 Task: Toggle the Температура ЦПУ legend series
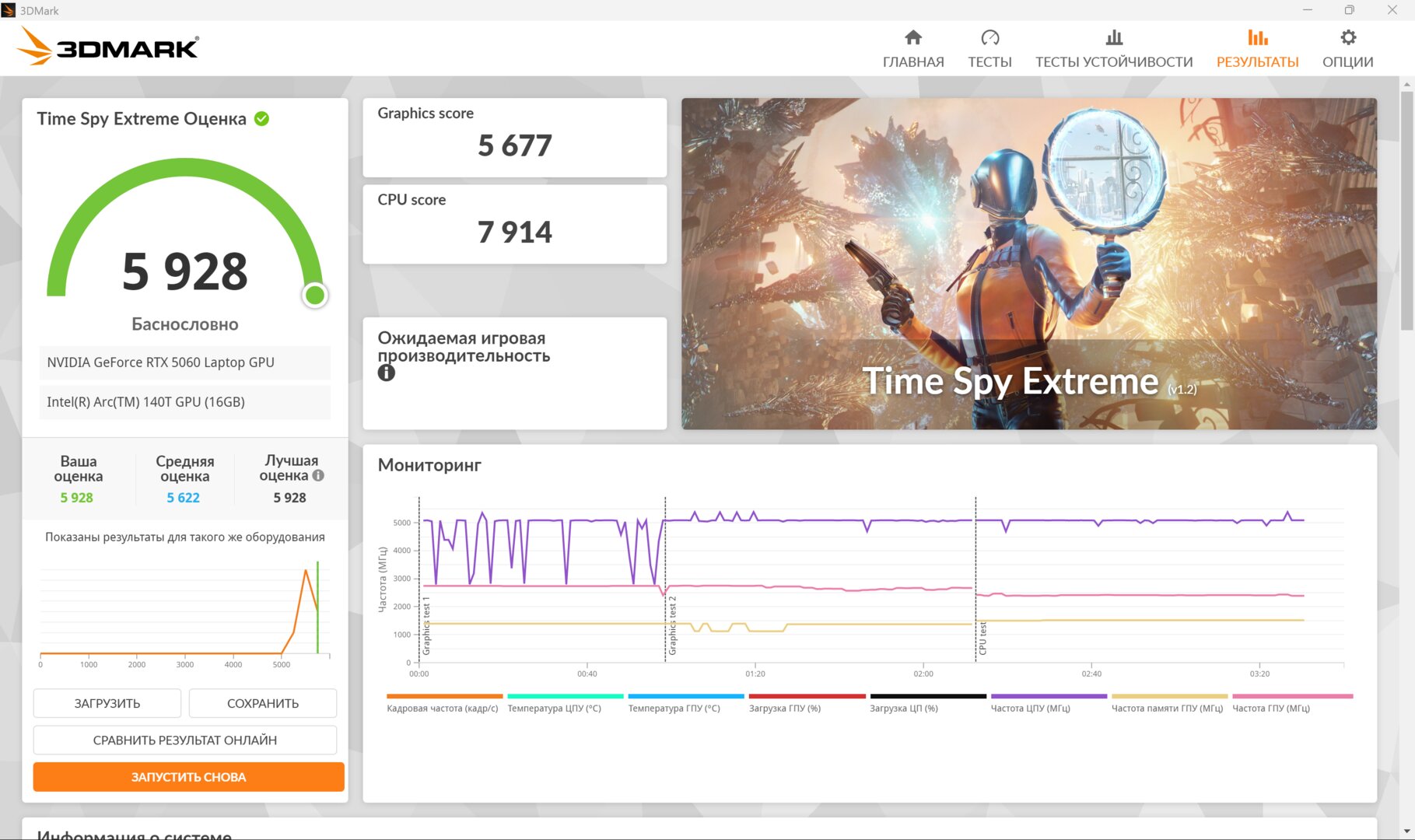pyautogui.click(x=555, y=703)
